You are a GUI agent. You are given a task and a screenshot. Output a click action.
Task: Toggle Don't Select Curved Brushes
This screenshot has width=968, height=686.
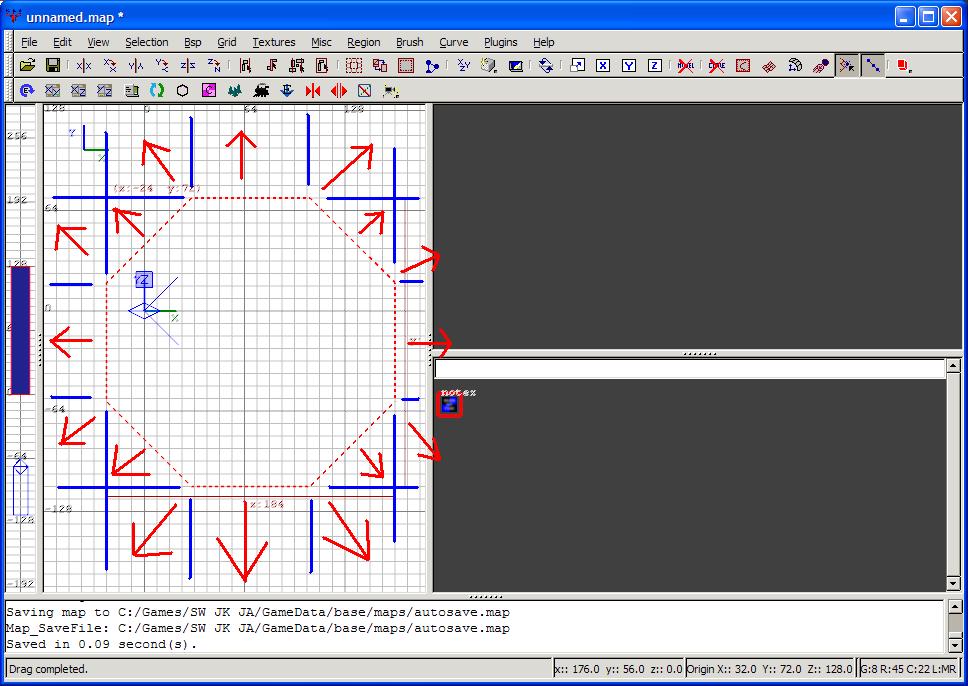(717, 65)
